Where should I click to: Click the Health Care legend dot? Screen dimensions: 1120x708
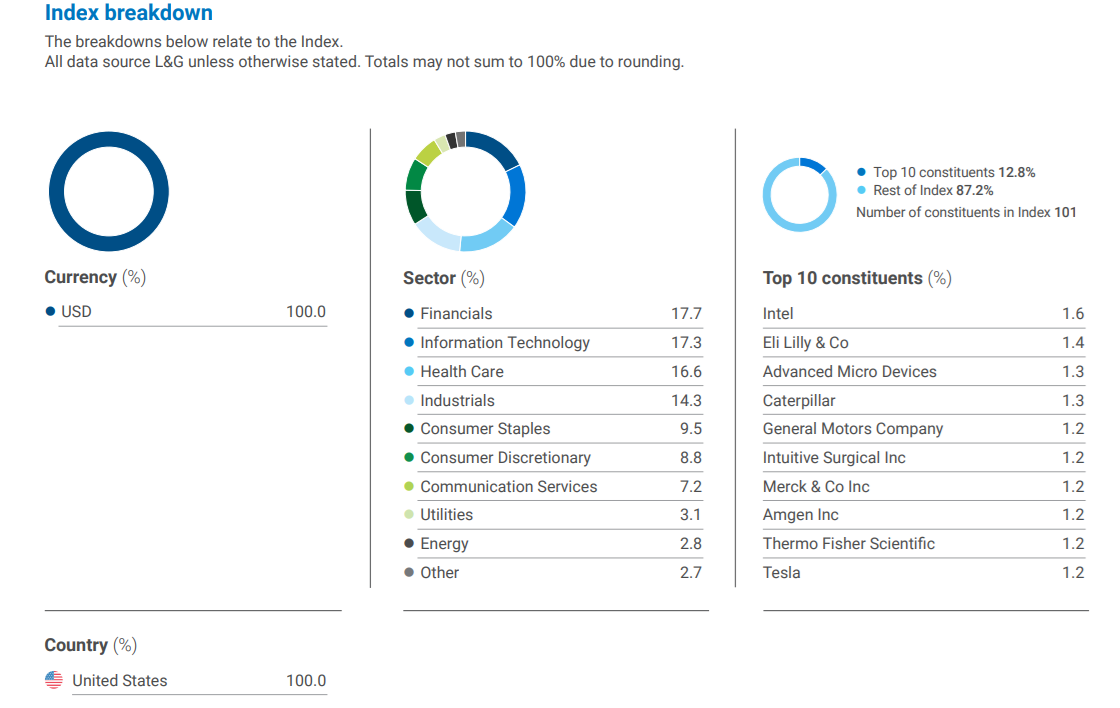tap(409, 371)
